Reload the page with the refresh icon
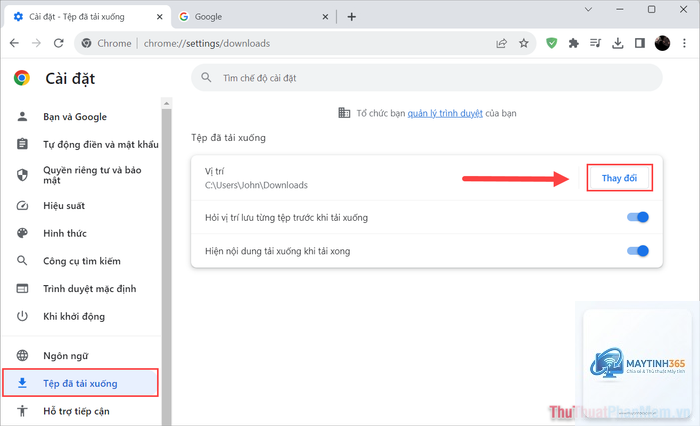This screenshot has width=700, height=426. tap(58, 43)
